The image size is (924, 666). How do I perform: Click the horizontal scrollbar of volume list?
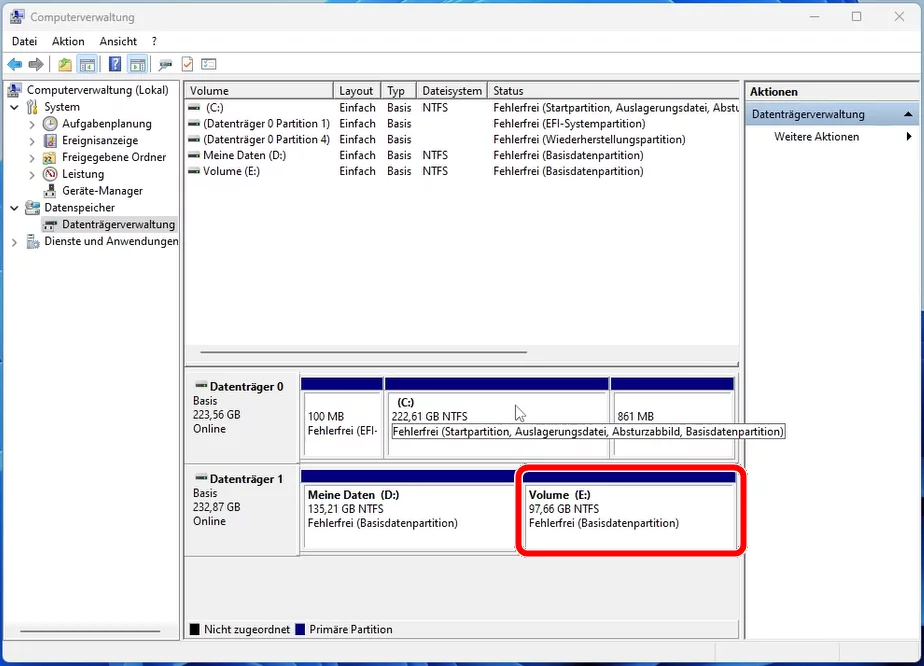(364, 352)
